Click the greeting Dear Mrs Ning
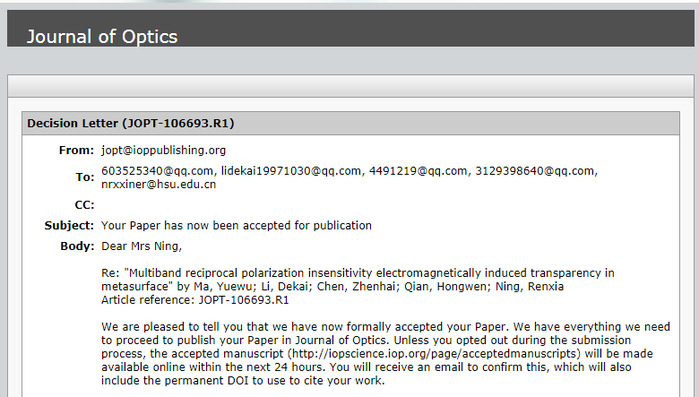Image resolution: width=699 pixels, height=397 pixels. [x=141, y=246]
